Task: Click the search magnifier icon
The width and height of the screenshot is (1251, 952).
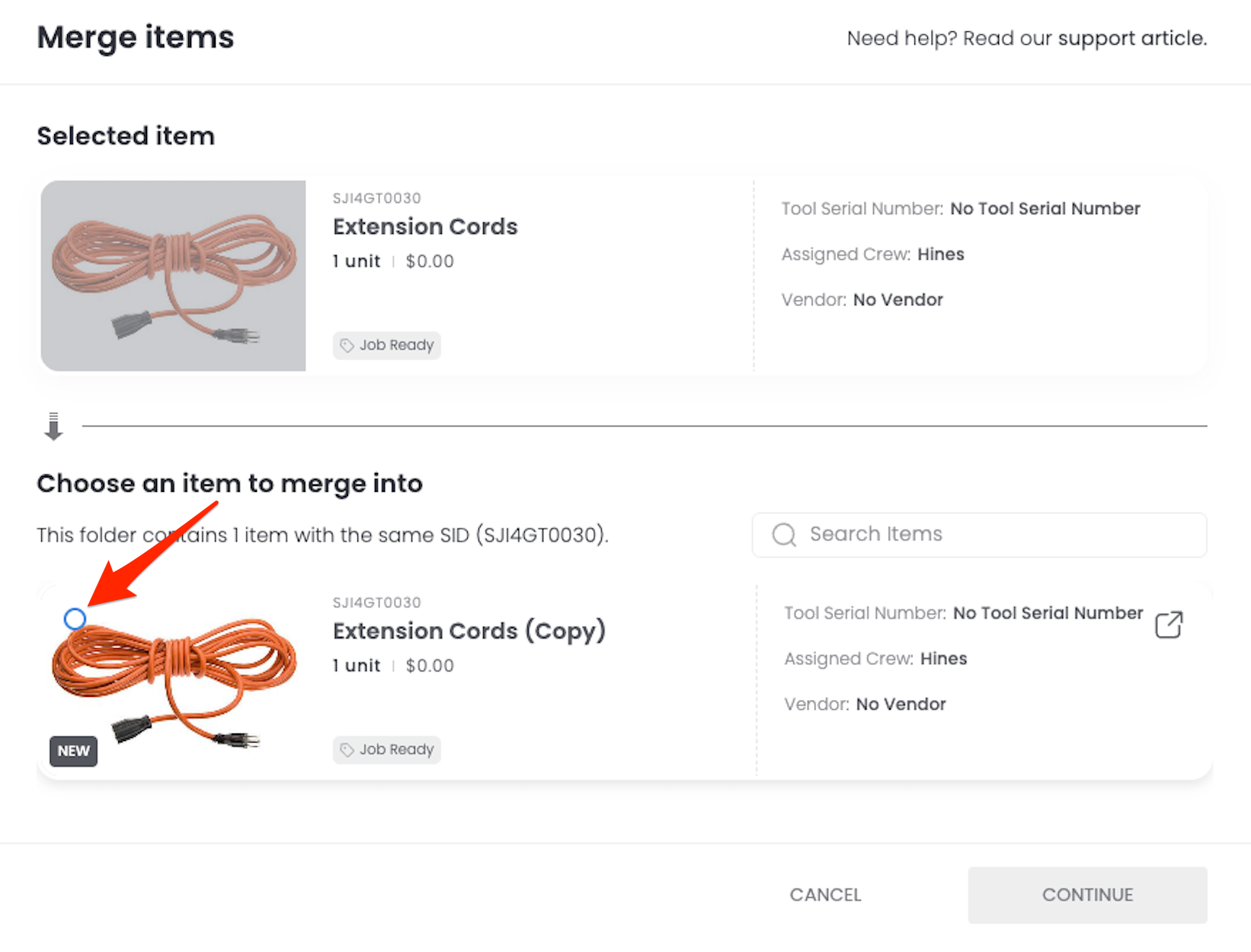Action: click(783, 535)
